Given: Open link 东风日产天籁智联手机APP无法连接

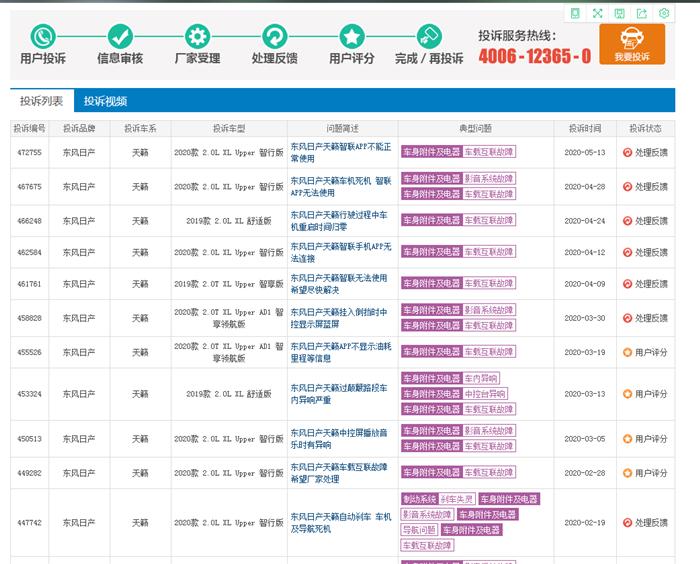Looking at the screenshot, I should point(341,252).
